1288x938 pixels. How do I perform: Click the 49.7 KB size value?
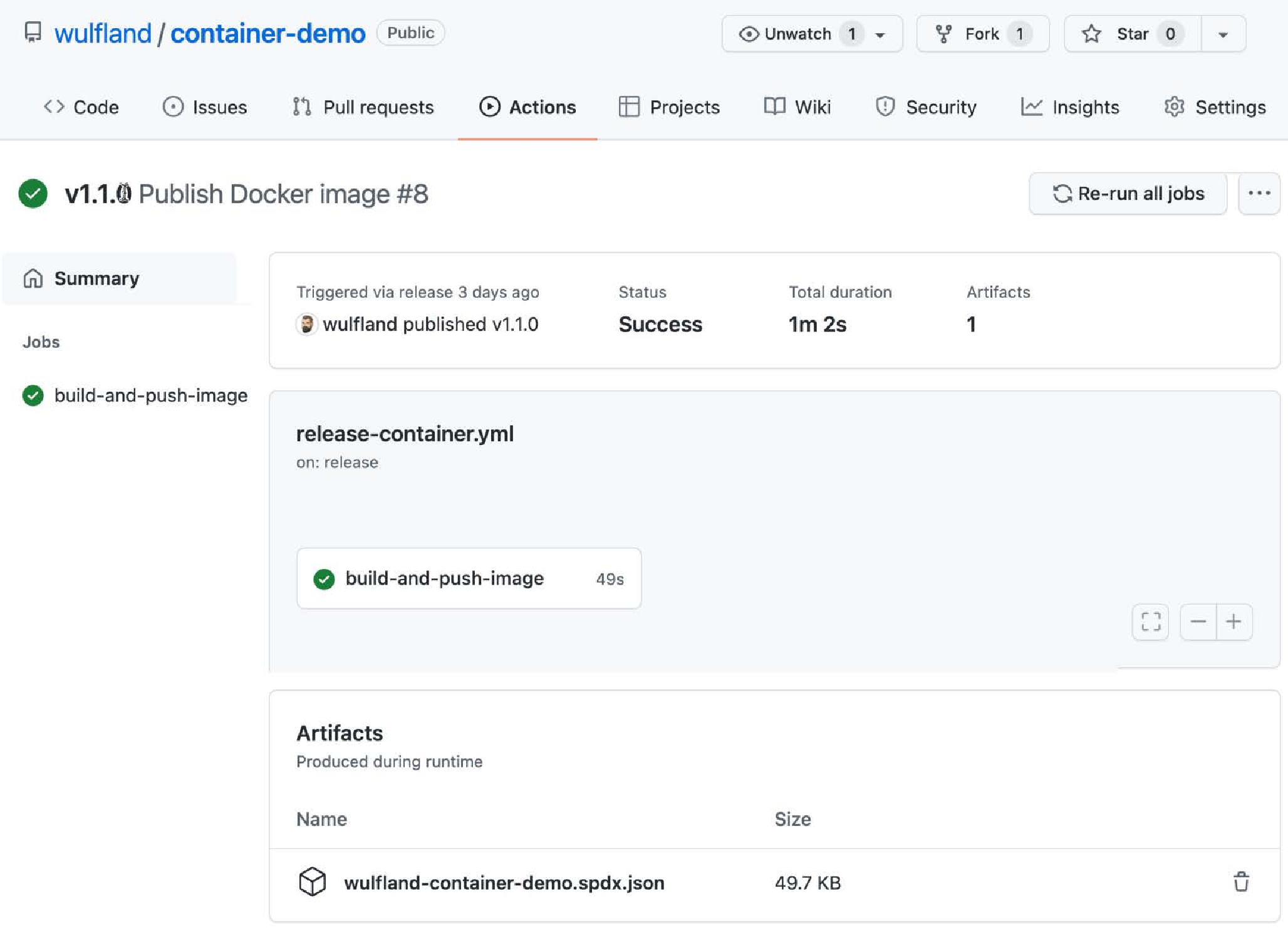pos(808,883)
